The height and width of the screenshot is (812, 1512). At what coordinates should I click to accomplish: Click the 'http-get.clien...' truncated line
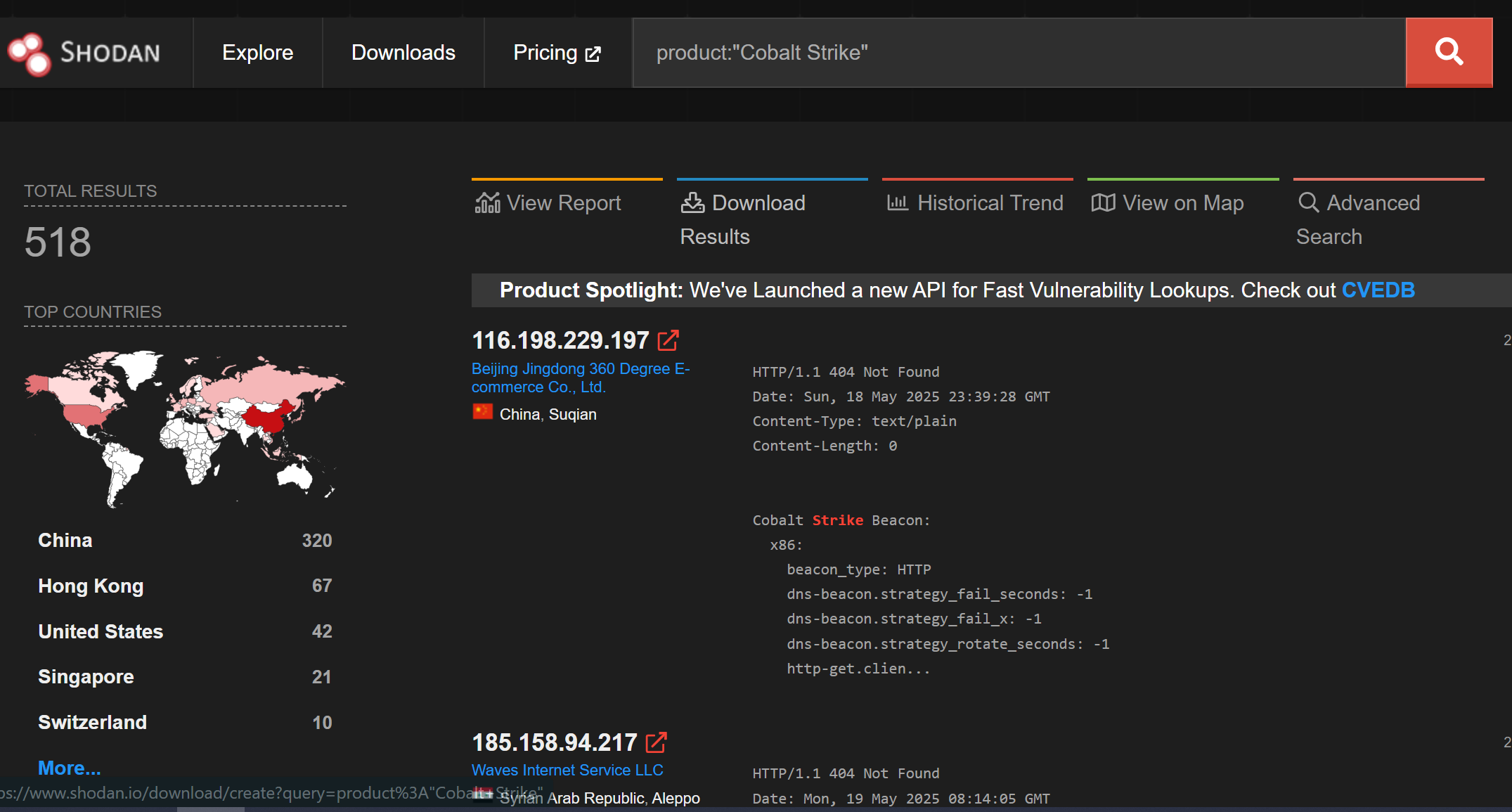(858, 669)
